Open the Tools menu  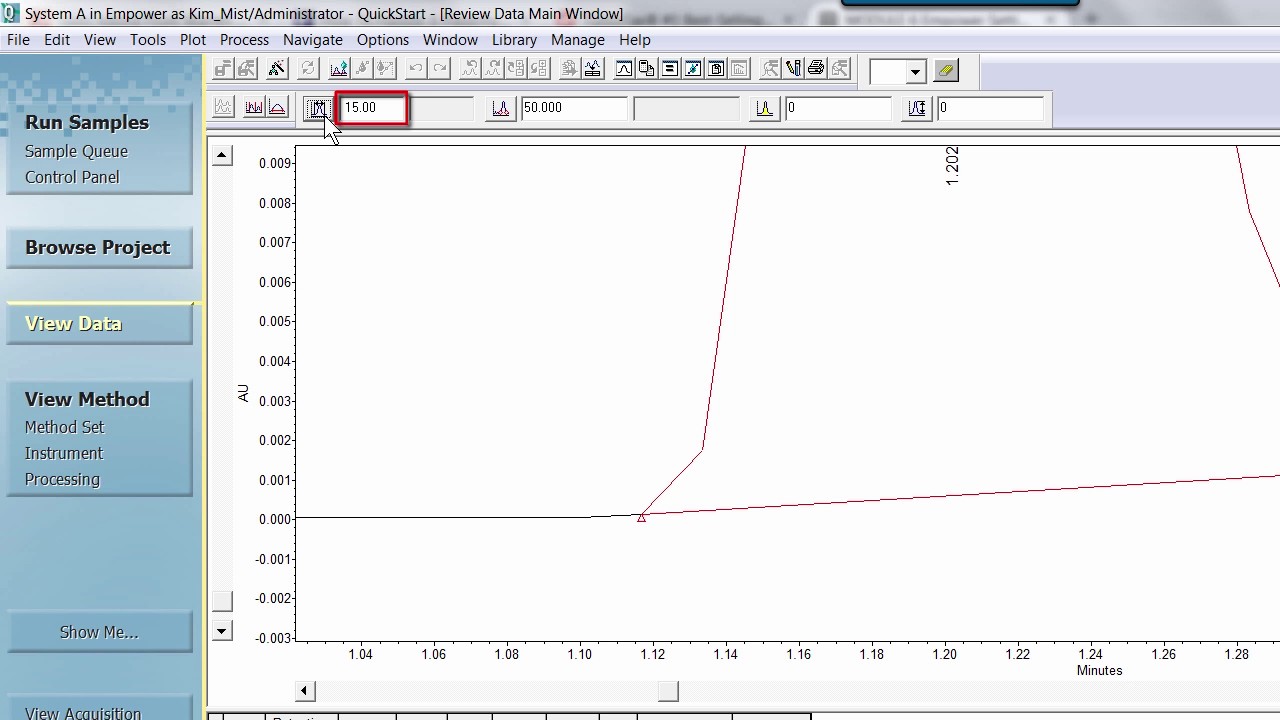148,40
